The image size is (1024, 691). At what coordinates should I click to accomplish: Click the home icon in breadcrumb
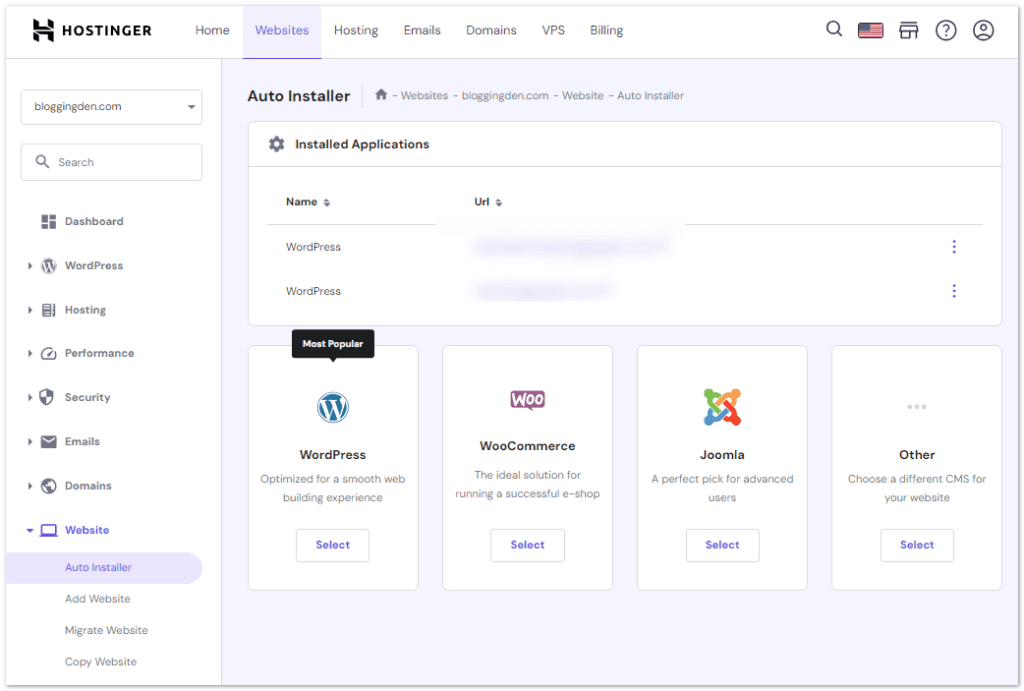point(381,95)
